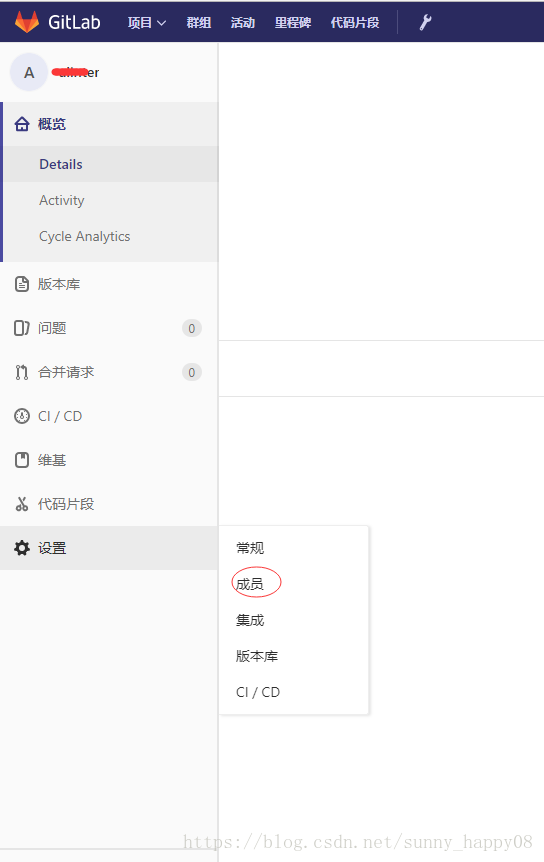Click the GitLab wordmark text
Viewport: 544px width, 862px height.
click(74, 22)
